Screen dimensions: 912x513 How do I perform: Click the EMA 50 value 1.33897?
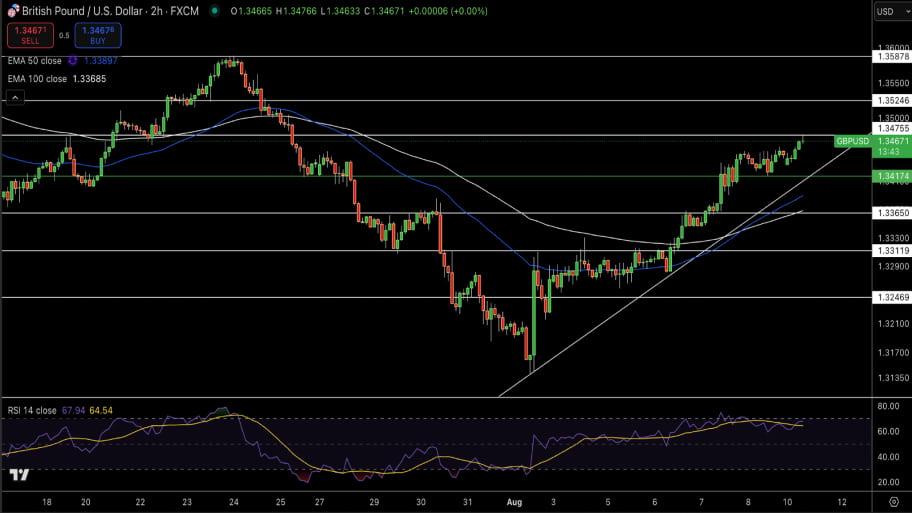(x=101, y=60)
